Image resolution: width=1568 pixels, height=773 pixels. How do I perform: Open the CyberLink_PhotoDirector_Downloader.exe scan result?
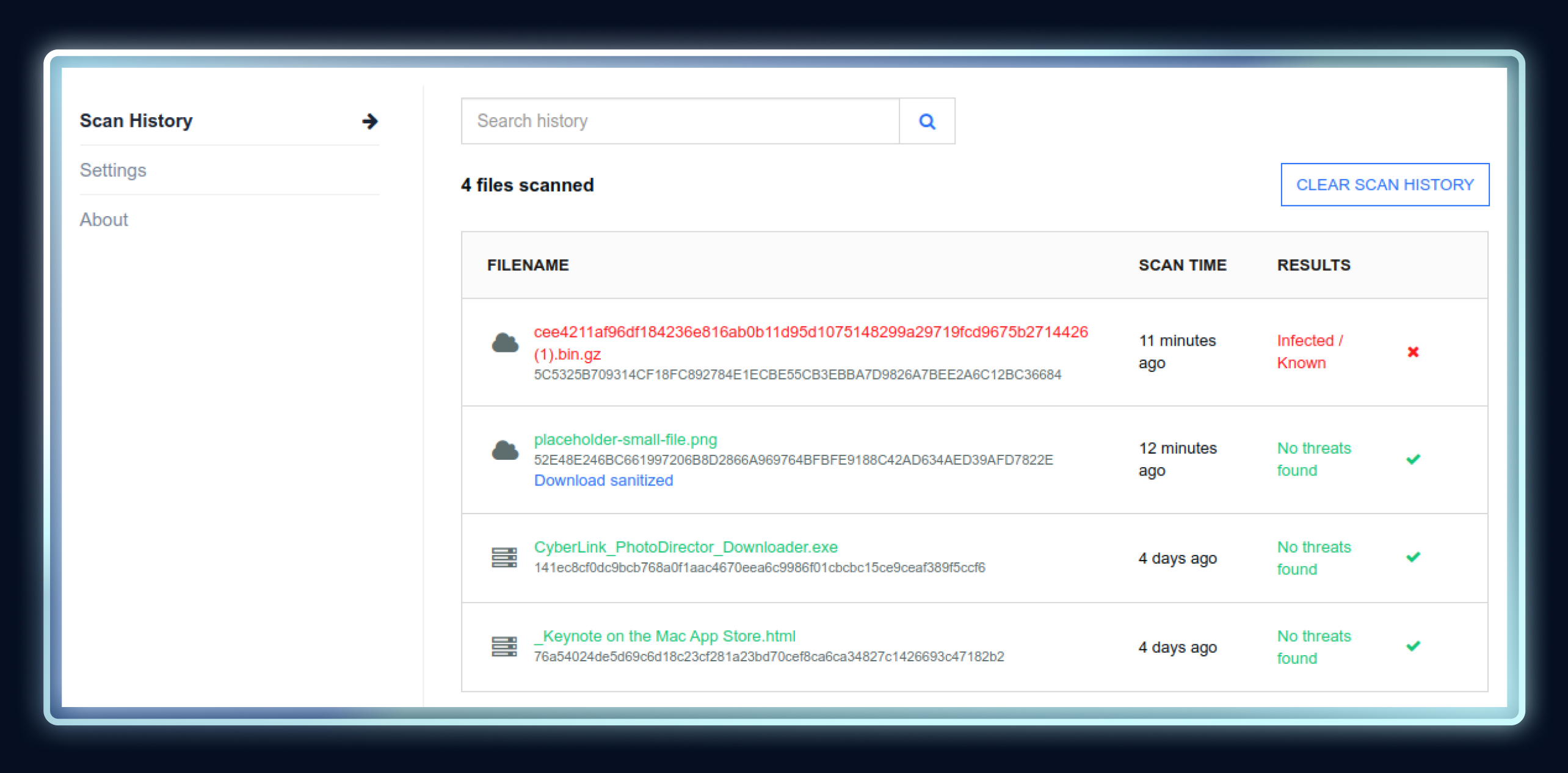pos(685,547)
